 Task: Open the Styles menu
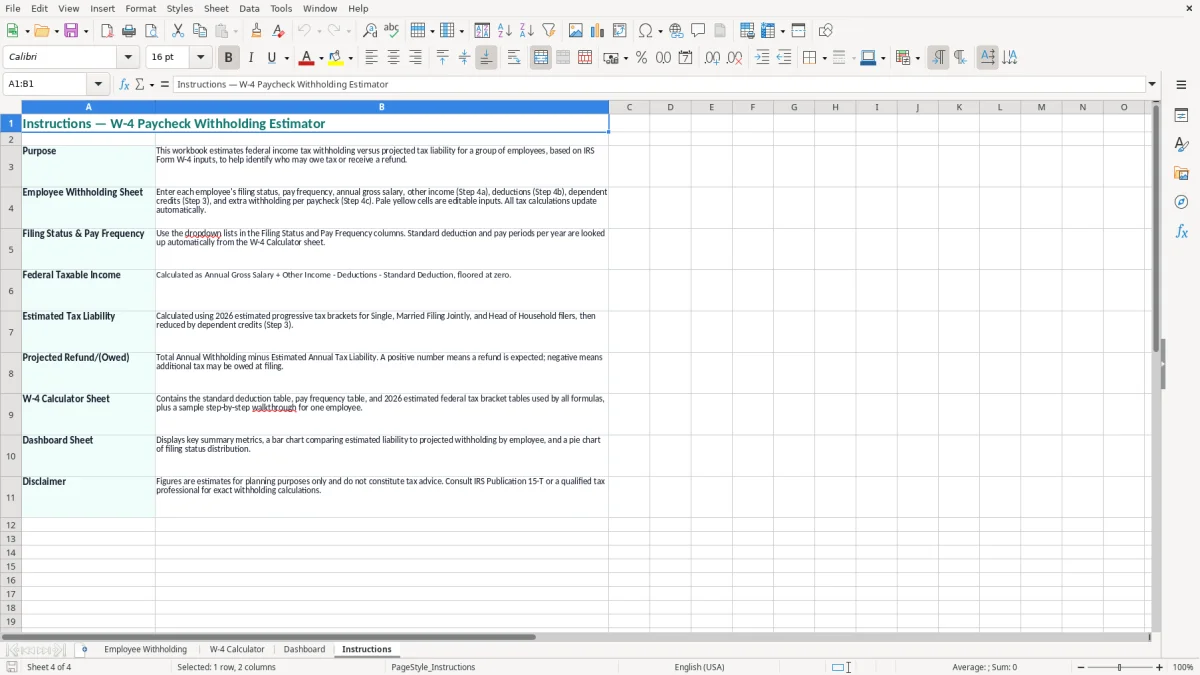(180, 8)
